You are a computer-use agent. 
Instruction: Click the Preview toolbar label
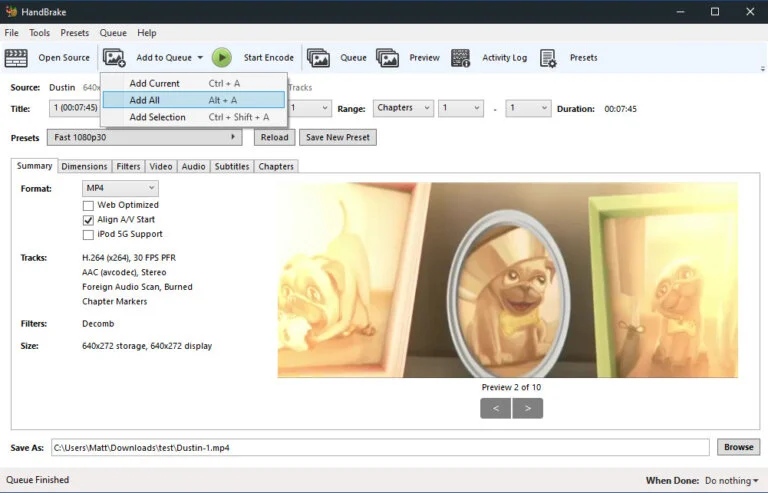pyautogui.click(x=425, y=58)
